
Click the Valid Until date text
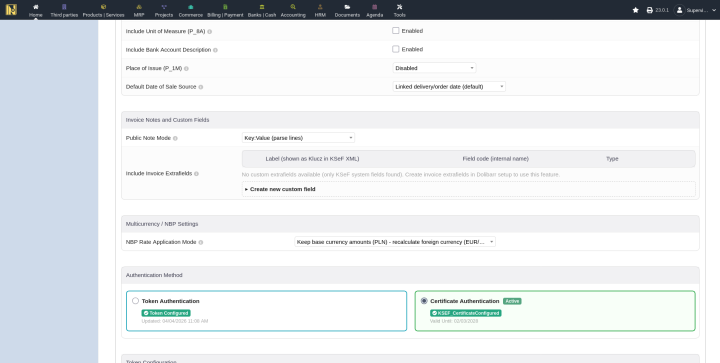tap(454, 321)
